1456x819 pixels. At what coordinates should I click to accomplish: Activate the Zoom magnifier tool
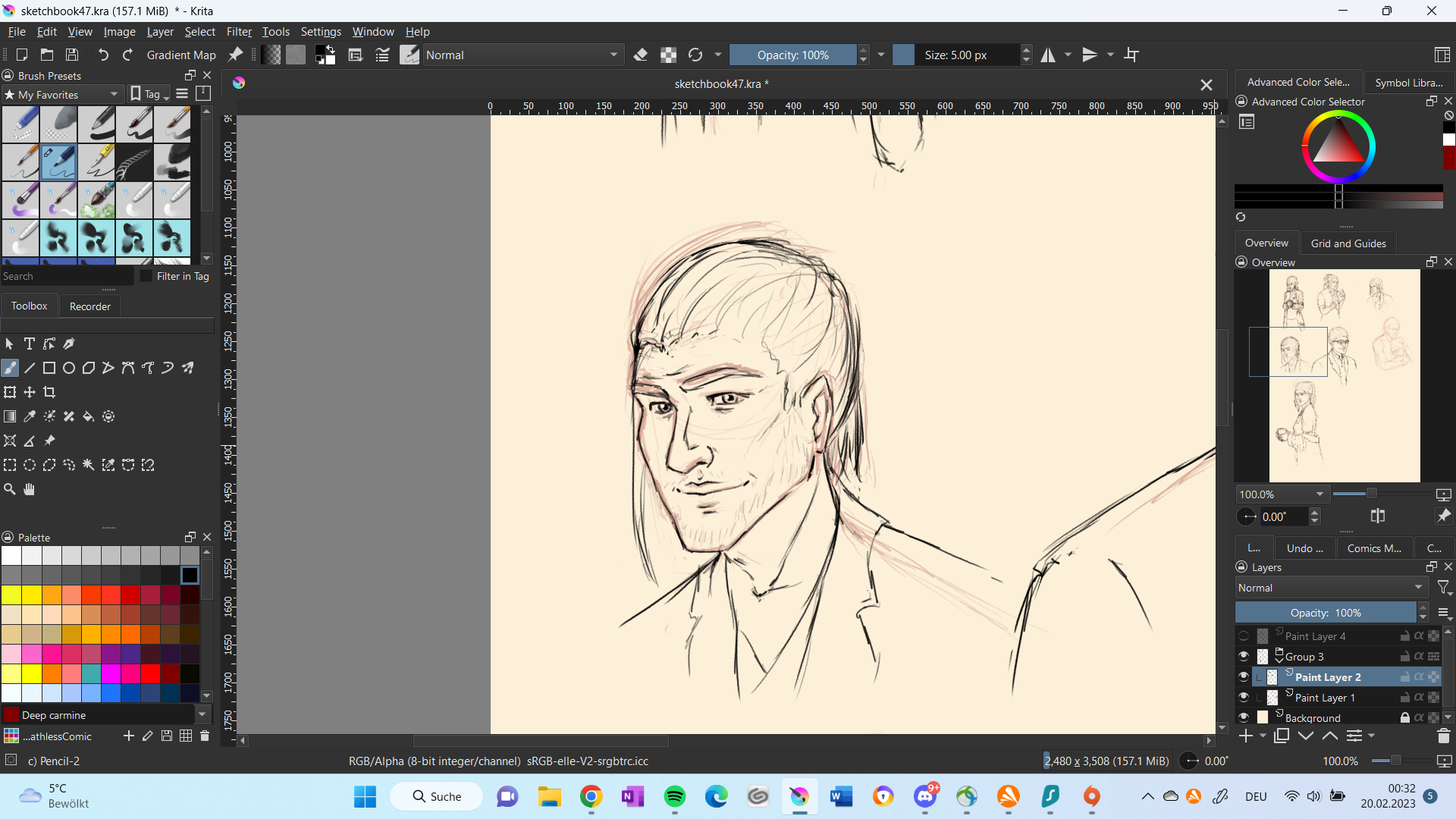10,489
